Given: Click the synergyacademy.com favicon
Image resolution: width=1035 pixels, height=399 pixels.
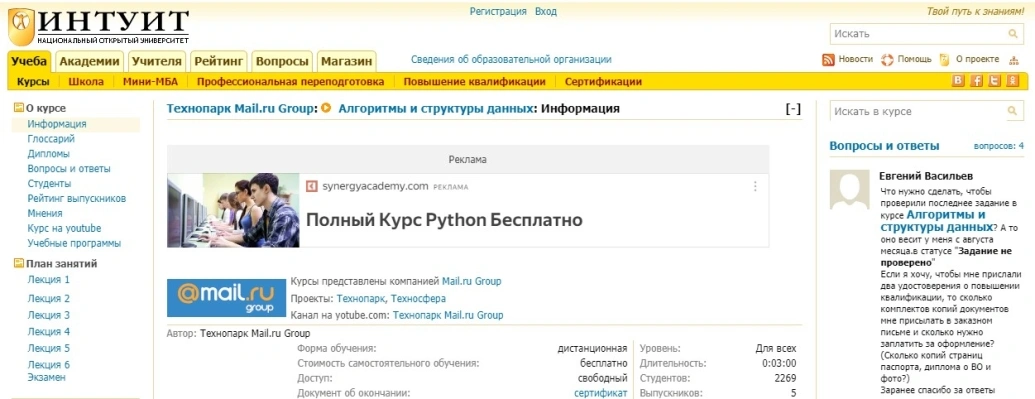Looking at the screenshot, I should 312,186.
